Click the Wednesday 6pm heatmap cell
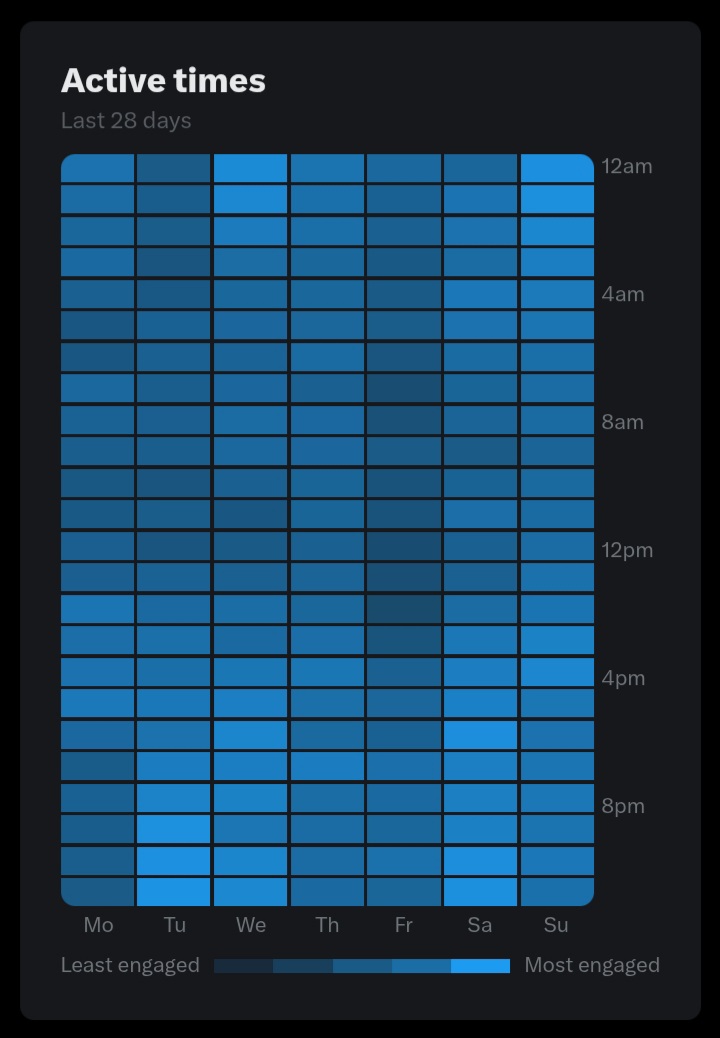Viewport: 720px width, 1038px height. click(250, 735)
